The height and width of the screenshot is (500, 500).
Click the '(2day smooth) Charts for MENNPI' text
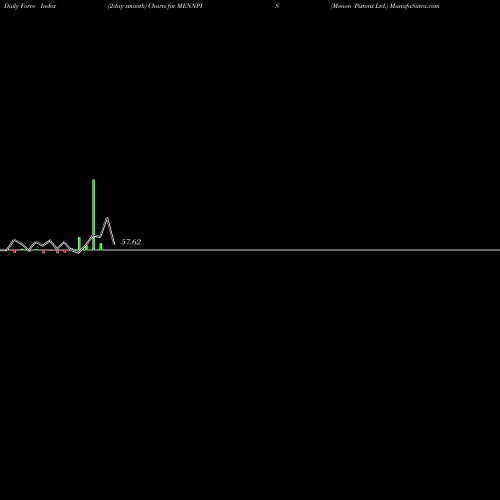pos(155,6)
